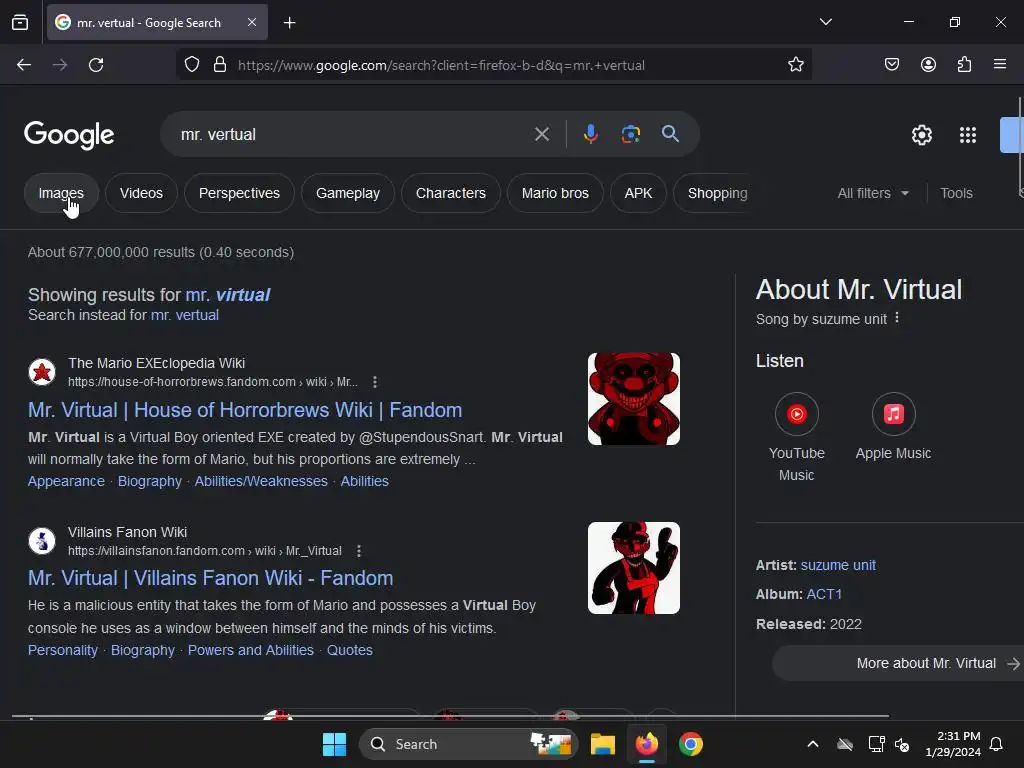The height and width of the screenshot is (768, 1024).
Task: Open Villains Fanon Wiki result title
Action: (x=210, y=579)
